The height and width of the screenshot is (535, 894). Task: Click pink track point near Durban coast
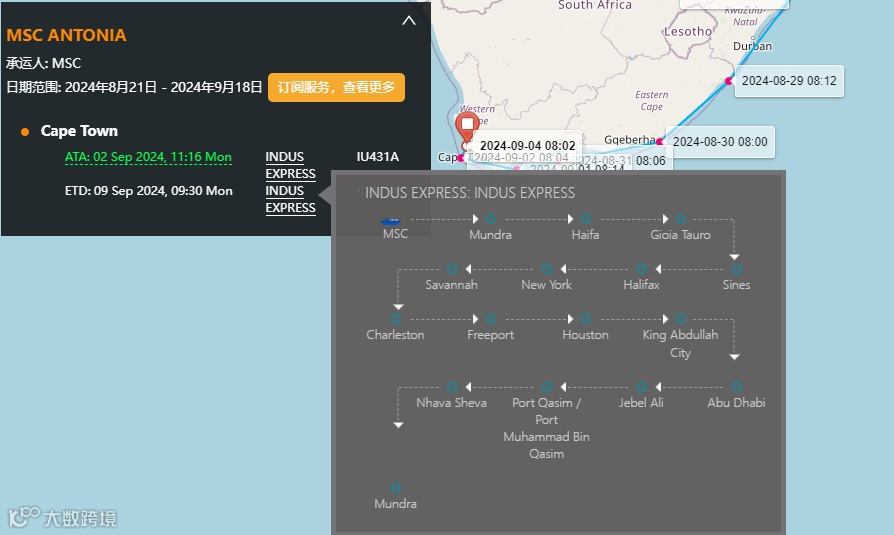pyautogui.click(x=729, y=81)
